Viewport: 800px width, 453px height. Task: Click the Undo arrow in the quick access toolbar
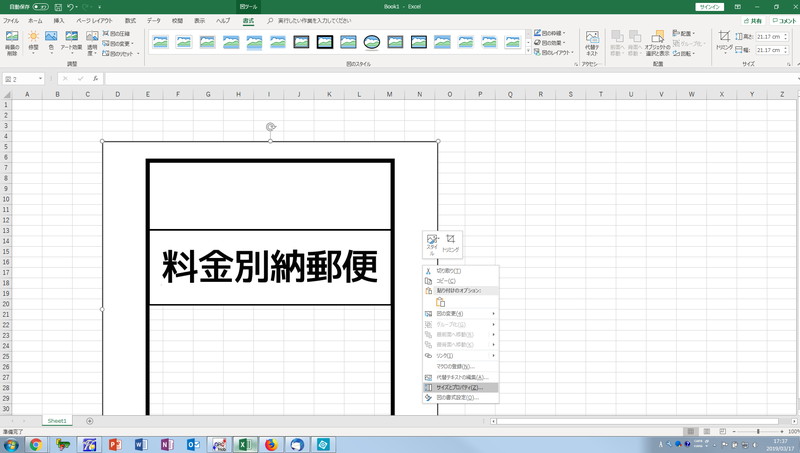70,7
